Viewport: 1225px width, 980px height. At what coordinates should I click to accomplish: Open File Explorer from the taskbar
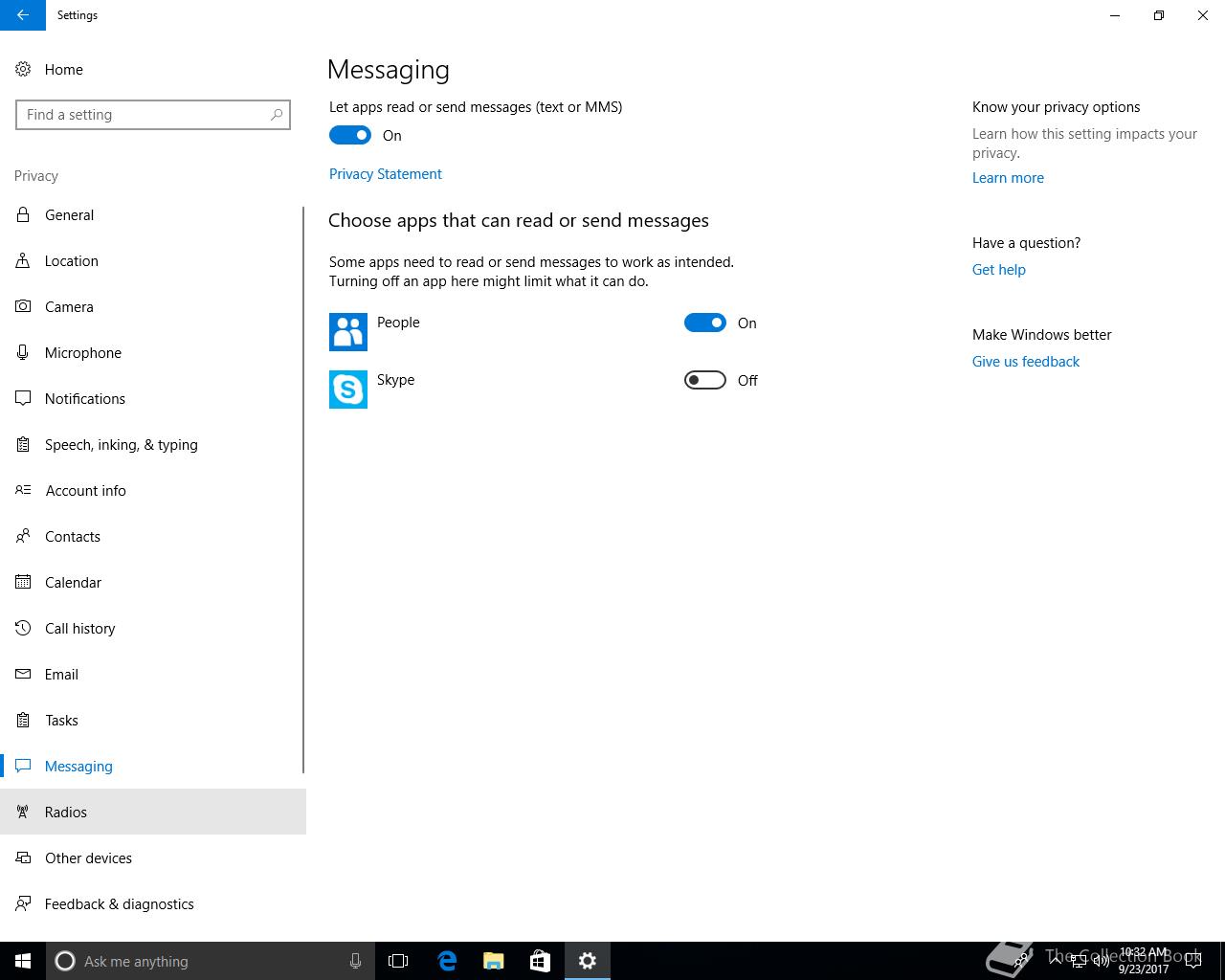(494, 961)
